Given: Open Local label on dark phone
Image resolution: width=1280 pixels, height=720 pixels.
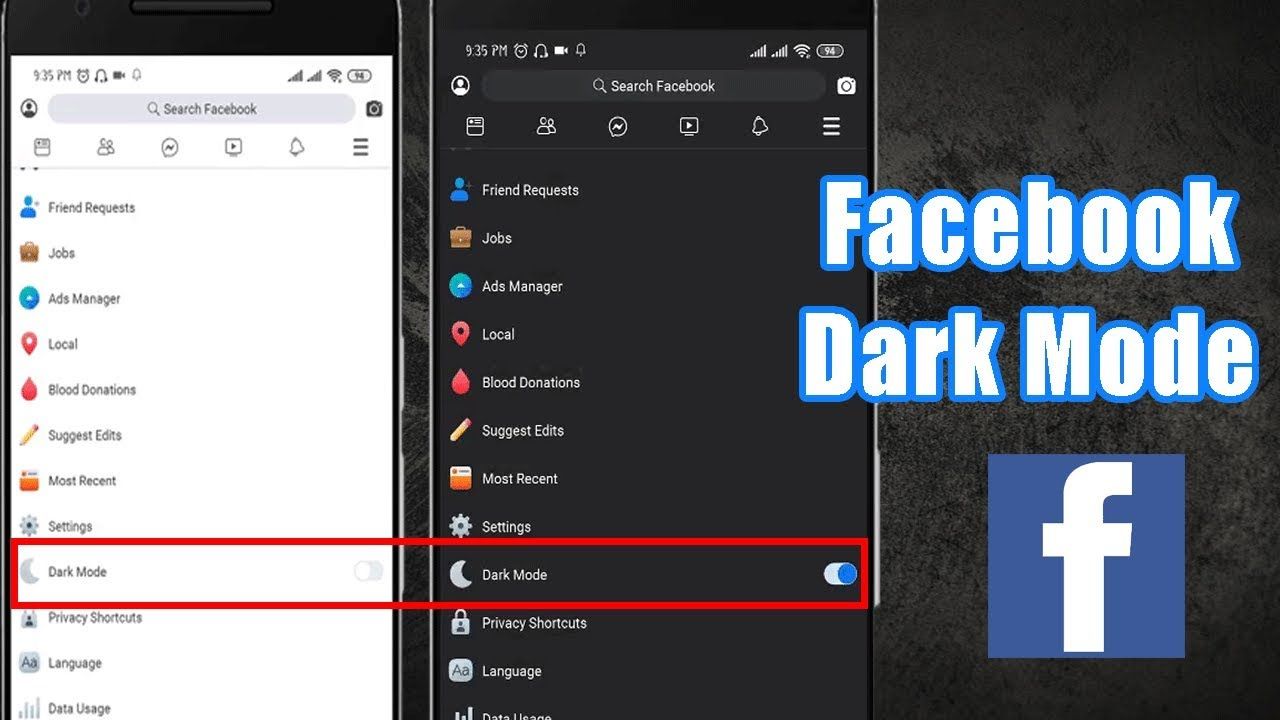Looking at the screenshot, I should coord(498,334).
